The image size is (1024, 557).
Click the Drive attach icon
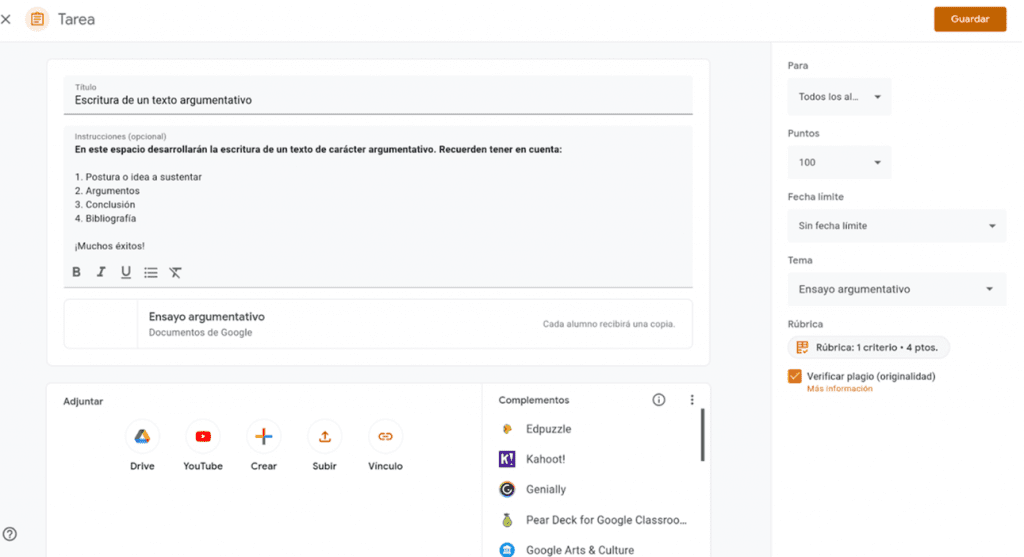pyautogui.click(x=142, y=436)
